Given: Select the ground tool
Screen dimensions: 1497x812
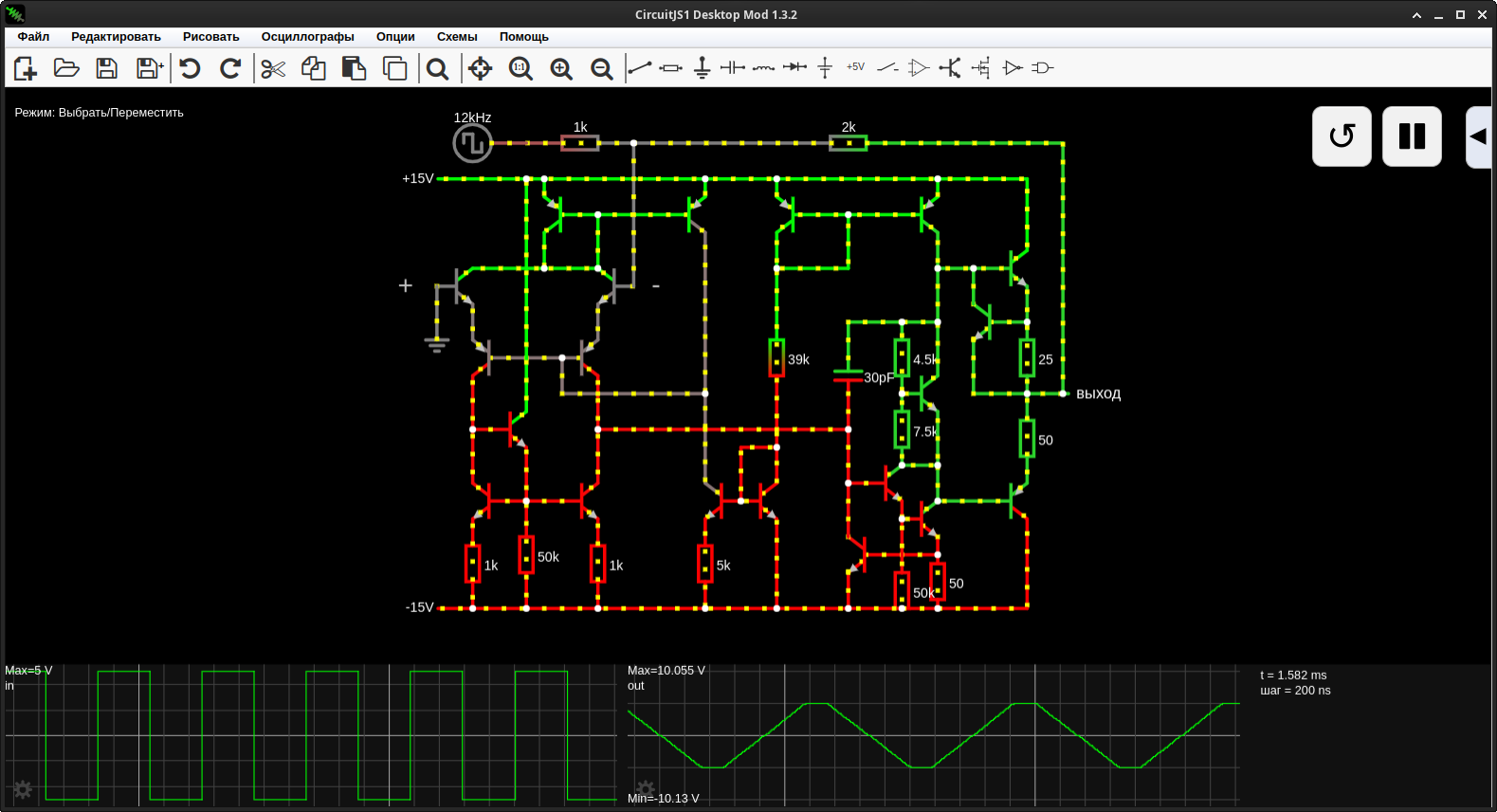Looking at the screenshot, I should [x=702, y=67].
